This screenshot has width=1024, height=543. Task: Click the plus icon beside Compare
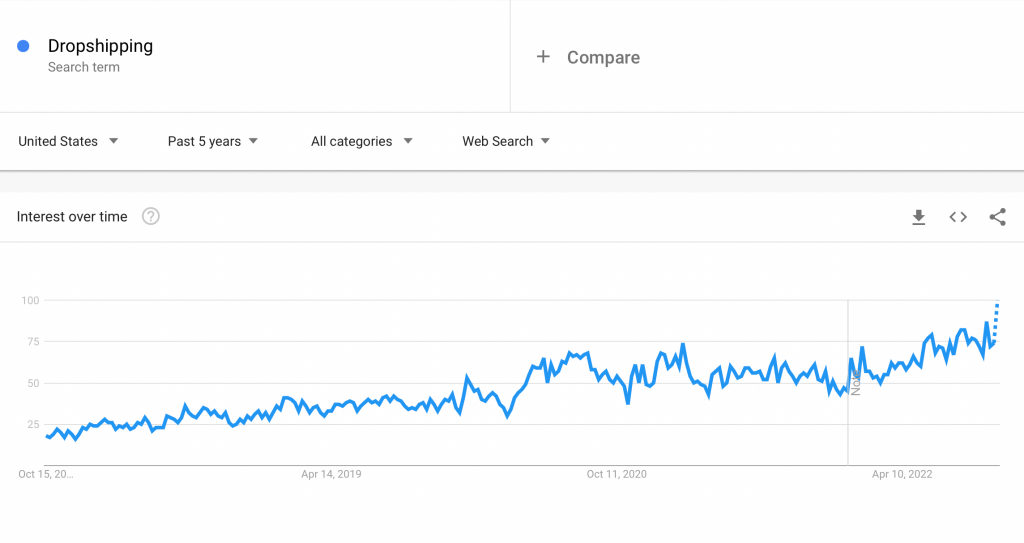(543, 57)
